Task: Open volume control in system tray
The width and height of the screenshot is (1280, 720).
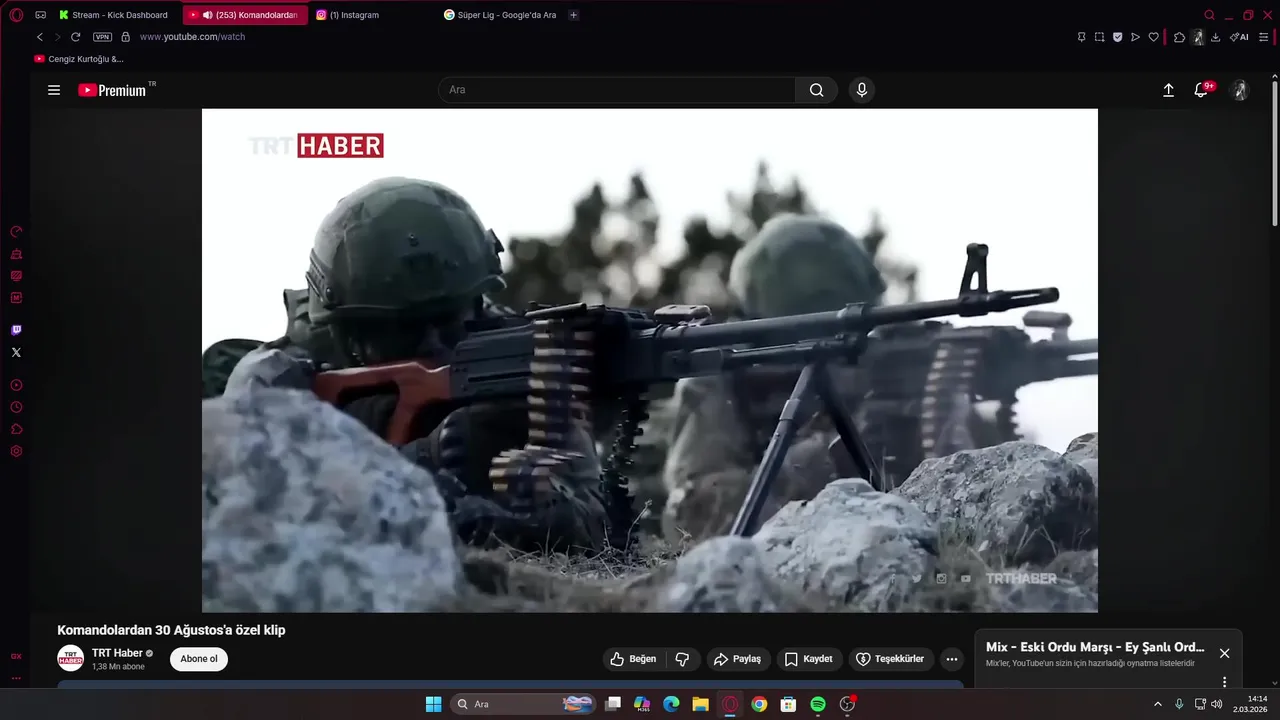Action: click(x=1216, y=704)
